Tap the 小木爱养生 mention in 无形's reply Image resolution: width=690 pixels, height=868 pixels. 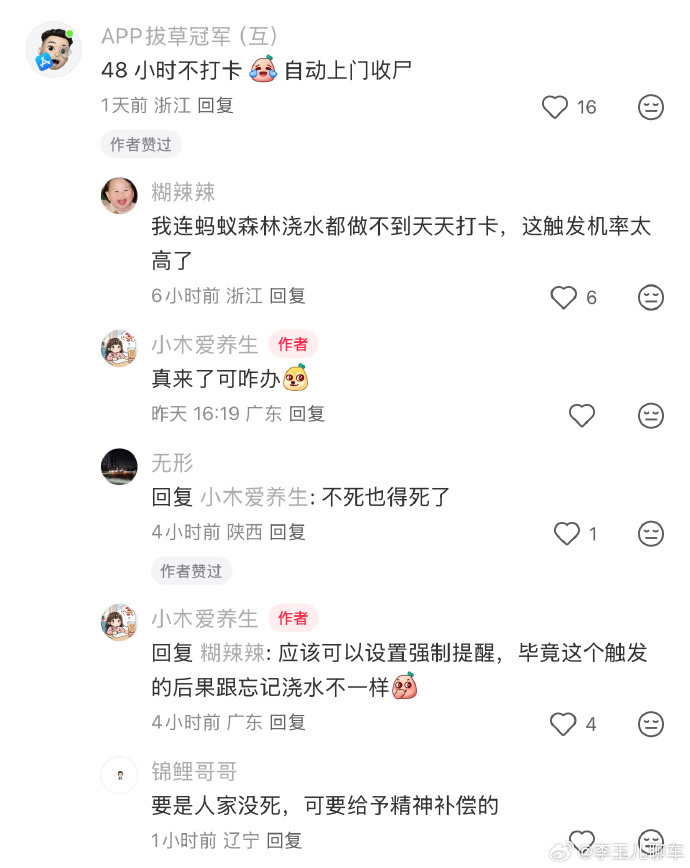coord(254,496)
